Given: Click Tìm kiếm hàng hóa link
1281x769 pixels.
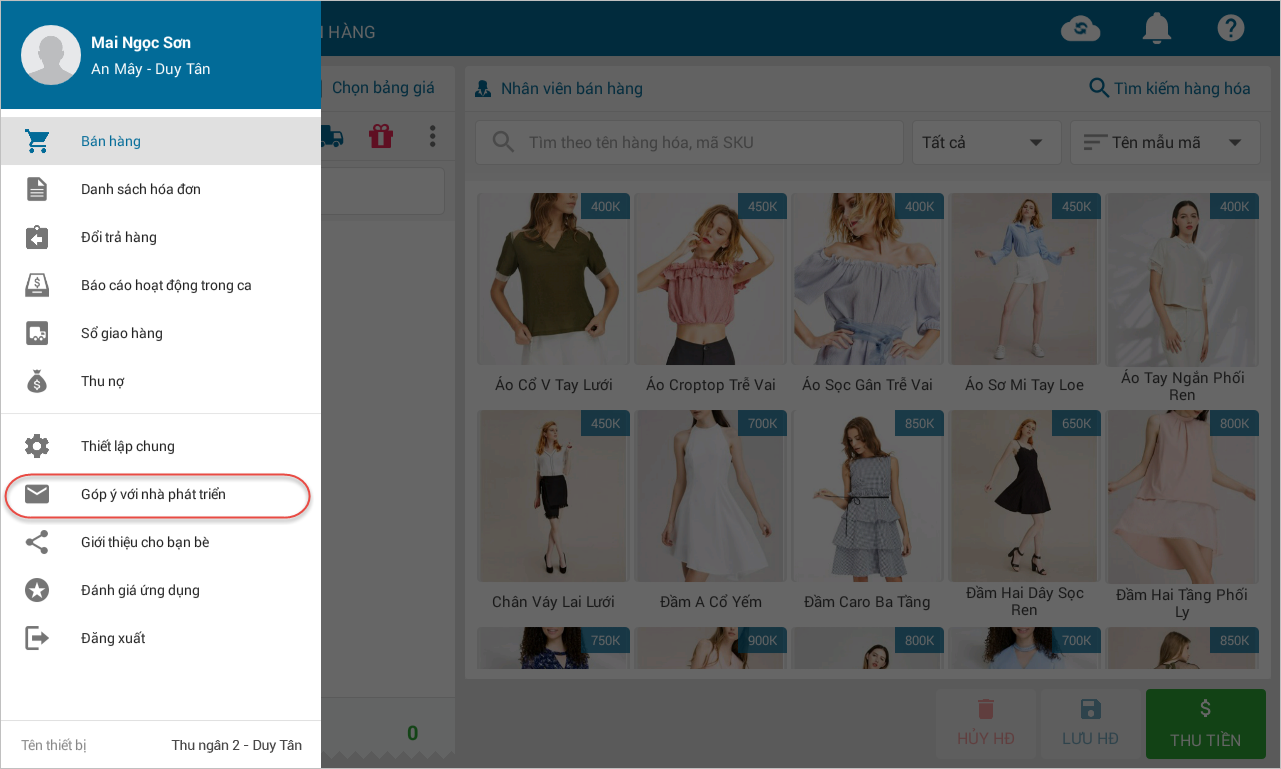Looking at the screenshot, I should pyautogui.click(x=1169, y=88).
